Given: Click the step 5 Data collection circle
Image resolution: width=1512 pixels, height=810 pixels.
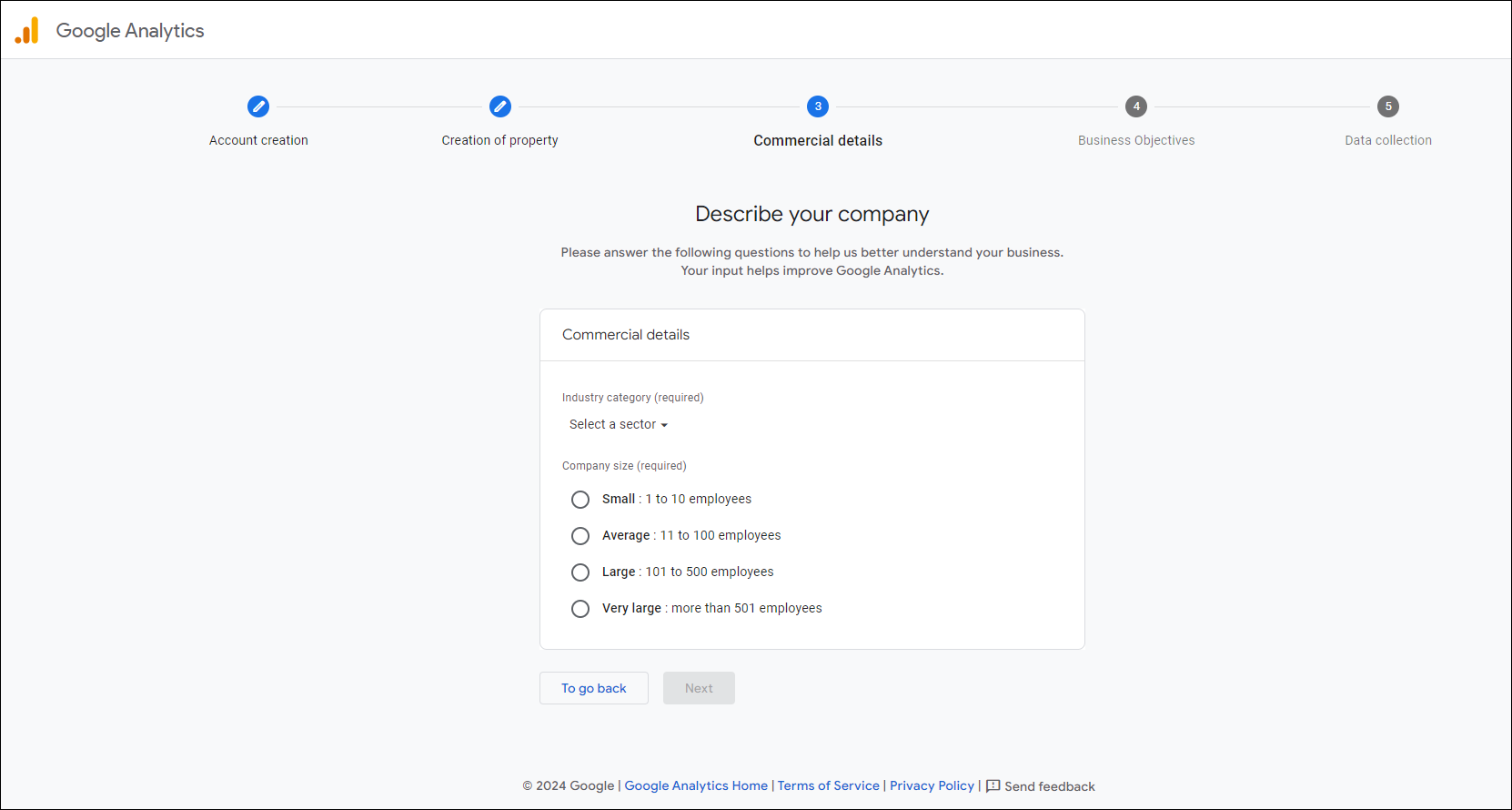Looking at the screenshot, I should (x=1387, y=106).
